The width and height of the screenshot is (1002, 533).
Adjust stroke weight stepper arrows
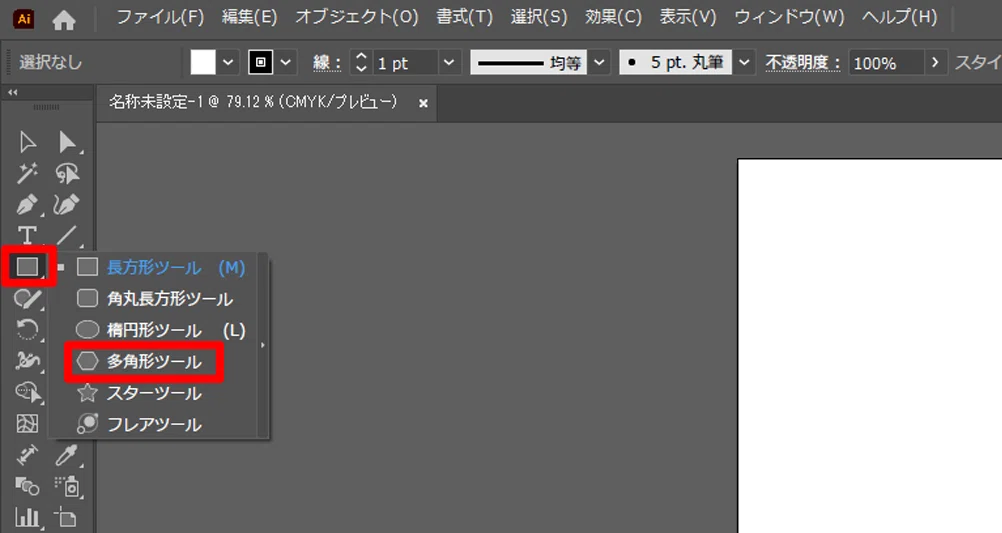(361, 63)
